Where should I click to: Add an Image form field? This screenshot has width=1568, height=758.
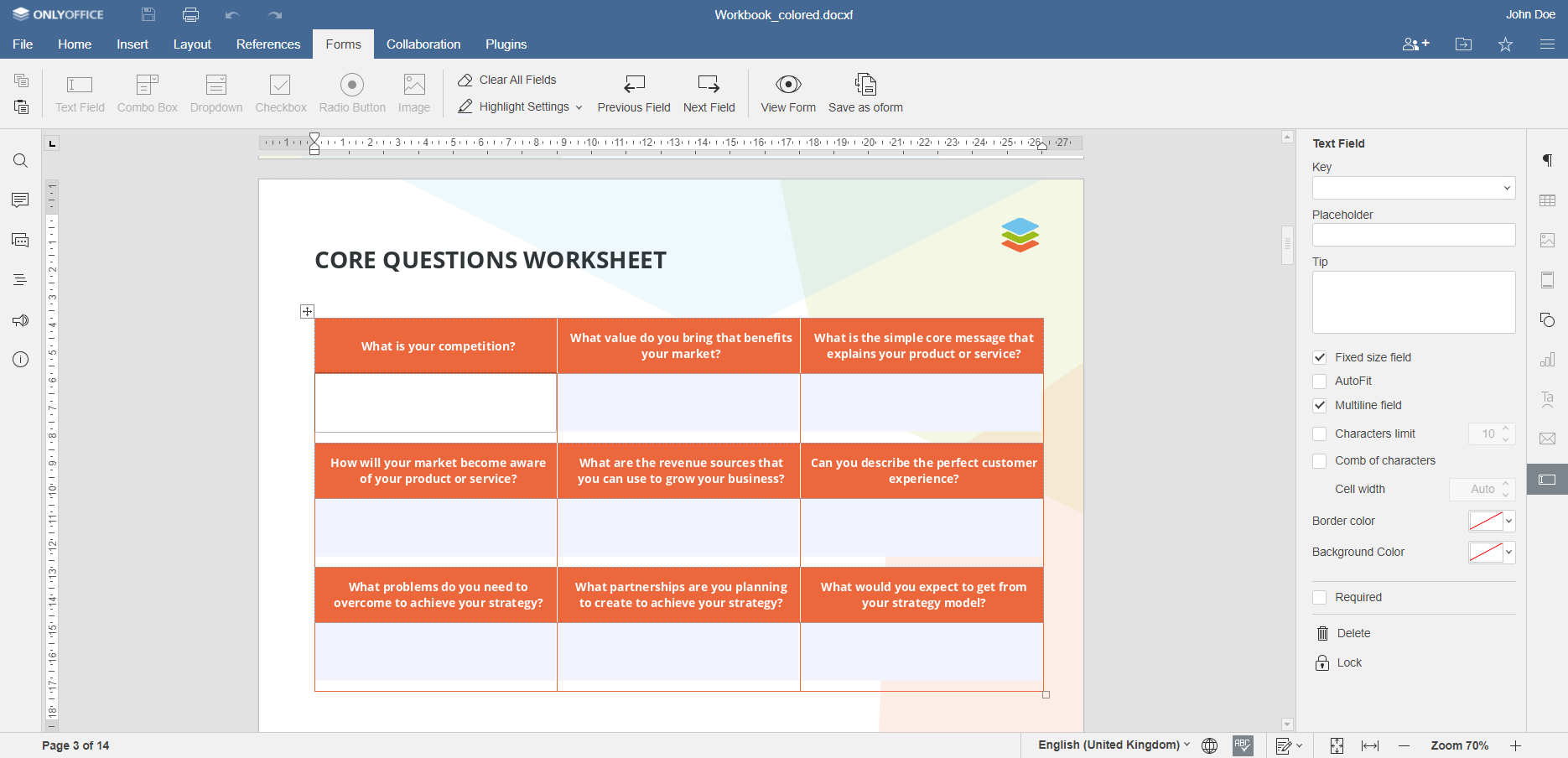click(x=413, y=92)
